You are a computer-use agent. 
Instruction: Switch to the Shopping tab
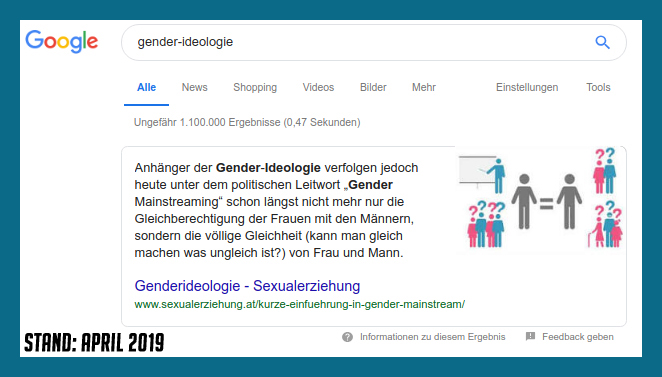click(x=255, y=87)
